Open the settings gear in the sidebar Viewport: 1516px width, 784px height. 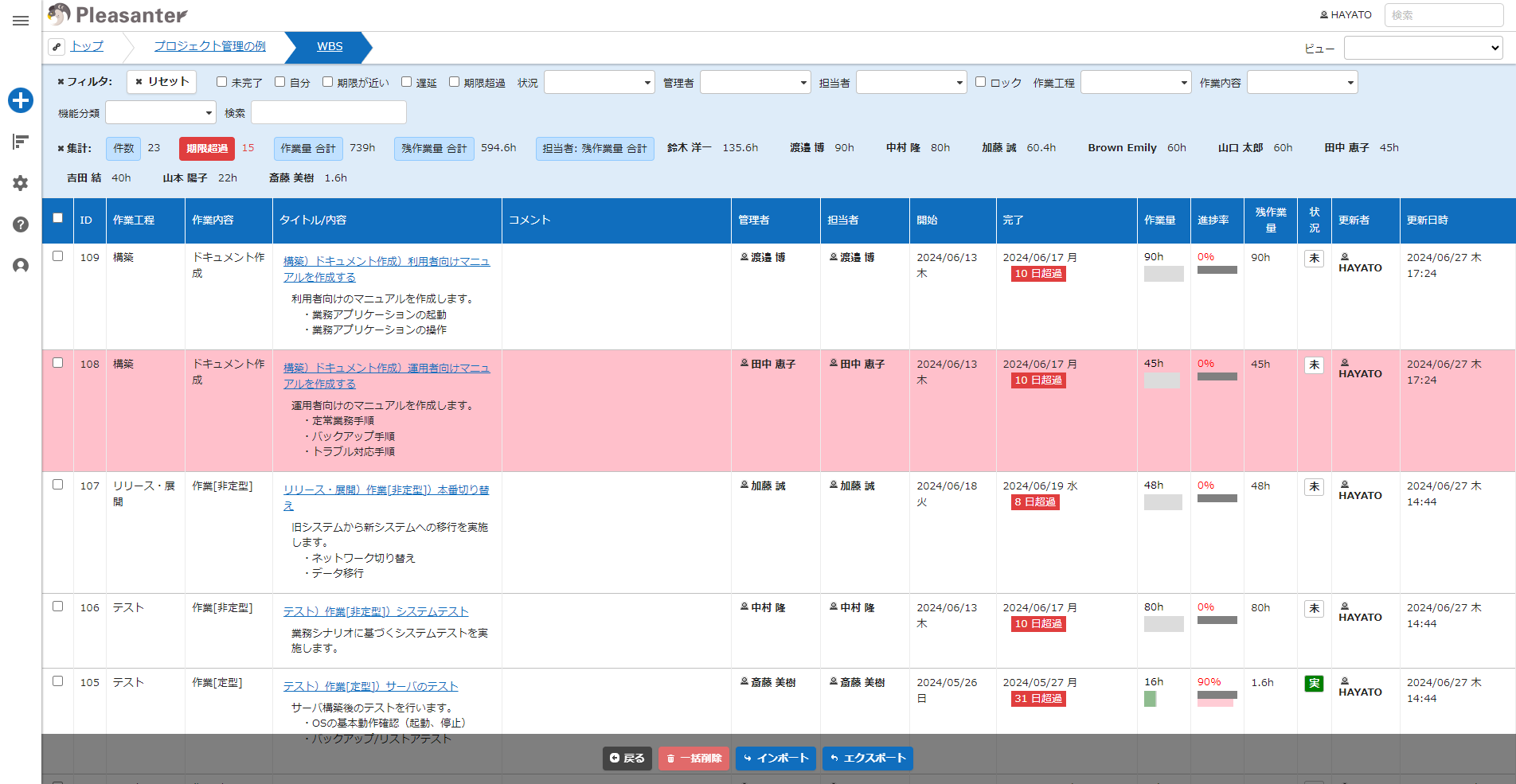coord(21,183)
